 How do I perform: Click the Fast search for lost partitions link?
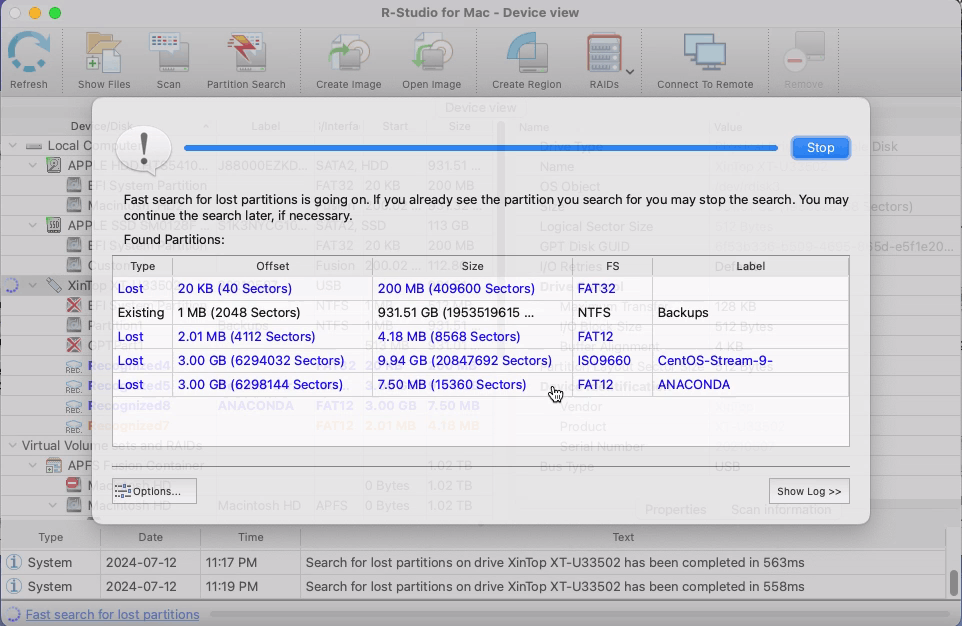coord(112,614)
